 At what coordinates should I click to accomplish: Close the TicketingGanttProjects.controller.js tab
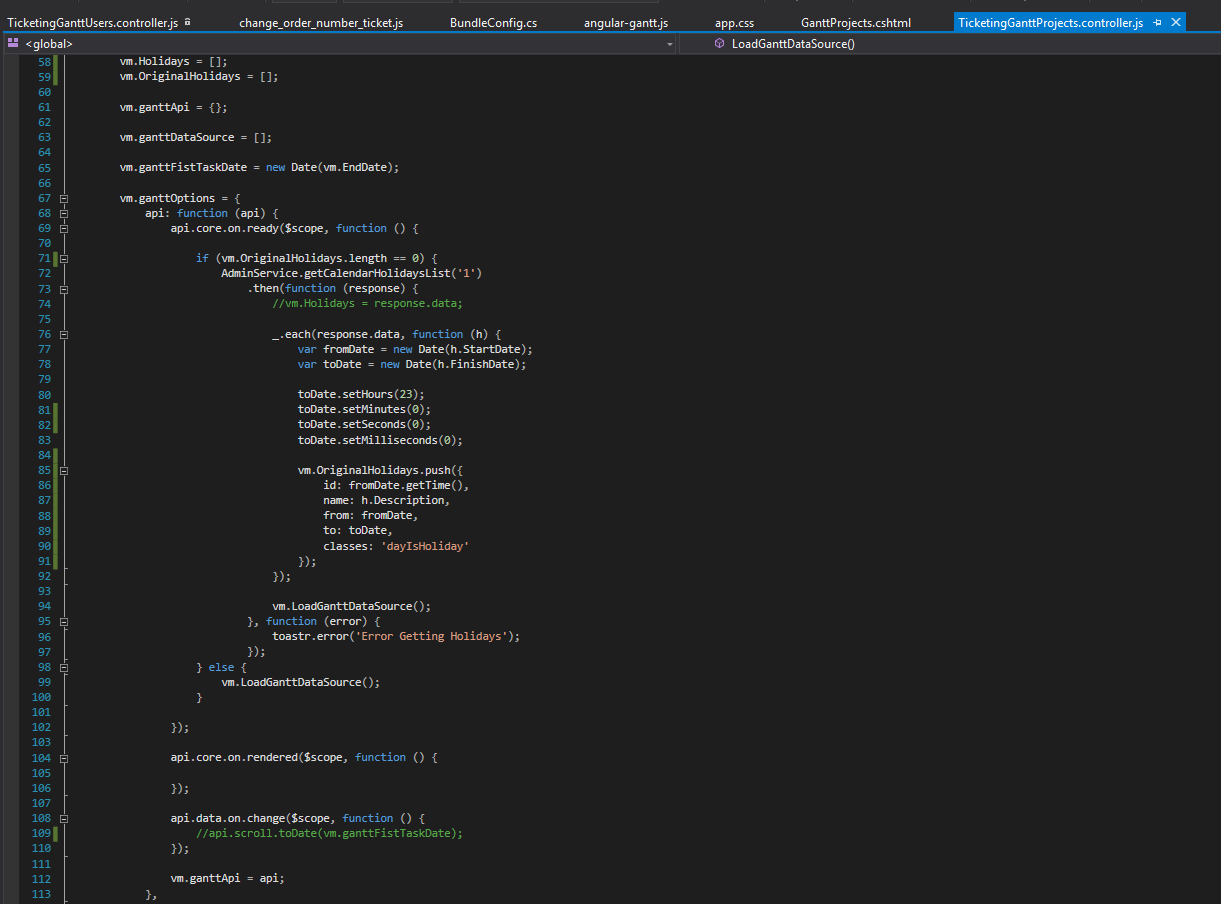1176,21
